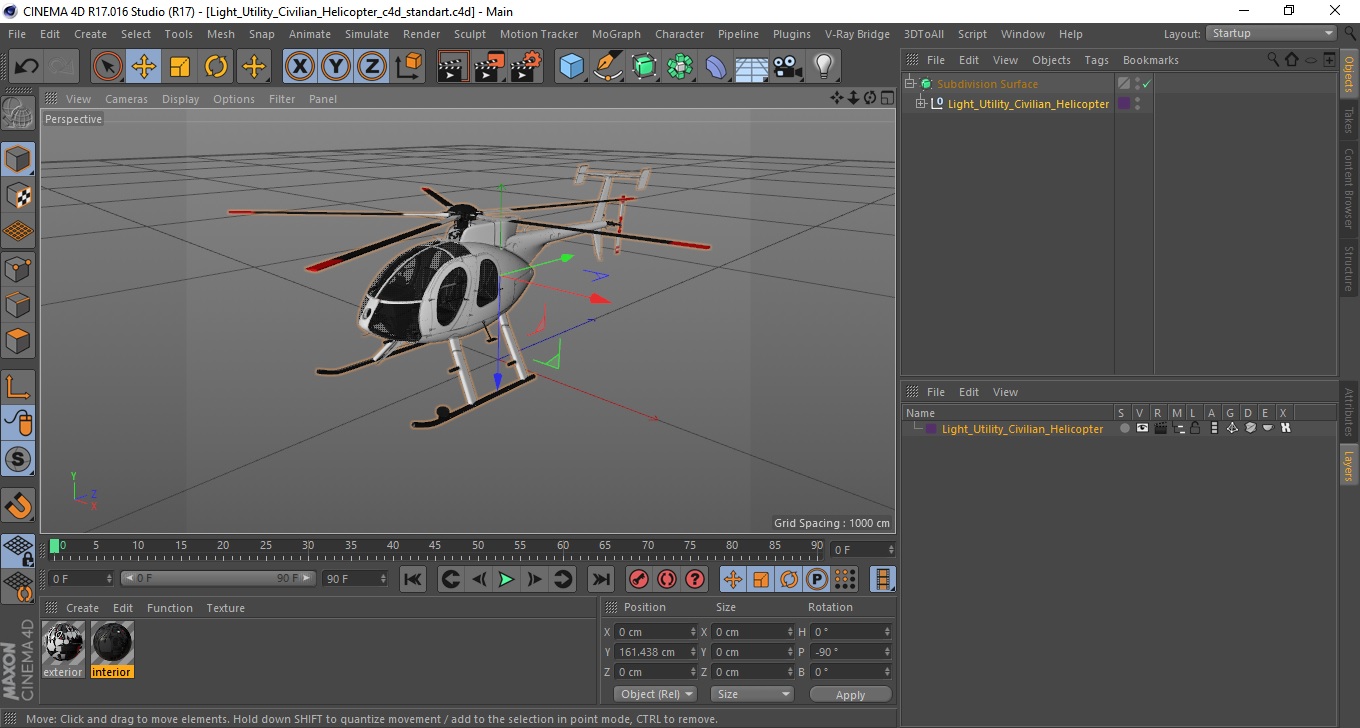Open material manager Create menu

[82, 608]
